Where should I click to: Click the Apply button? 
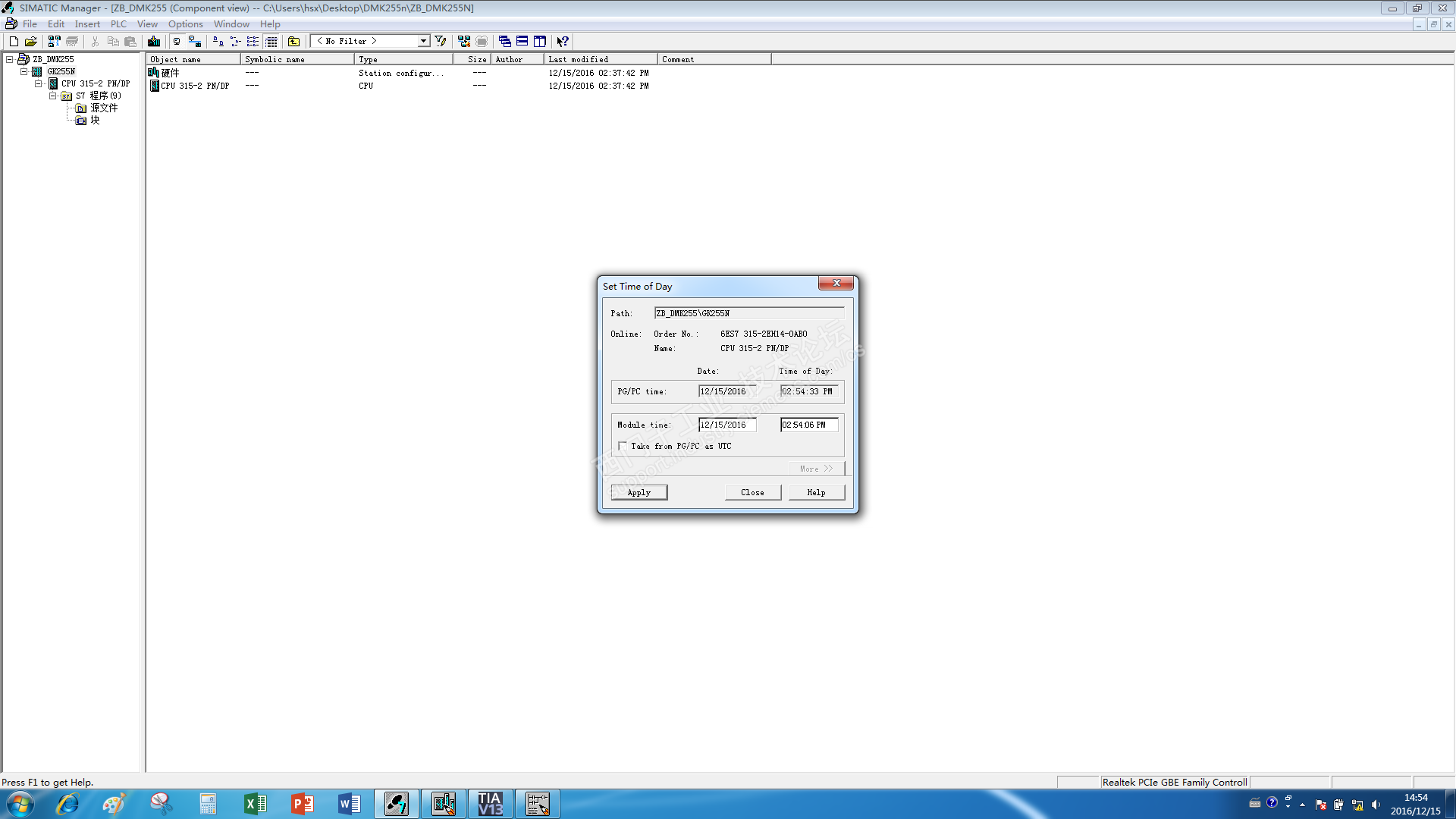(x=639, y=493)
